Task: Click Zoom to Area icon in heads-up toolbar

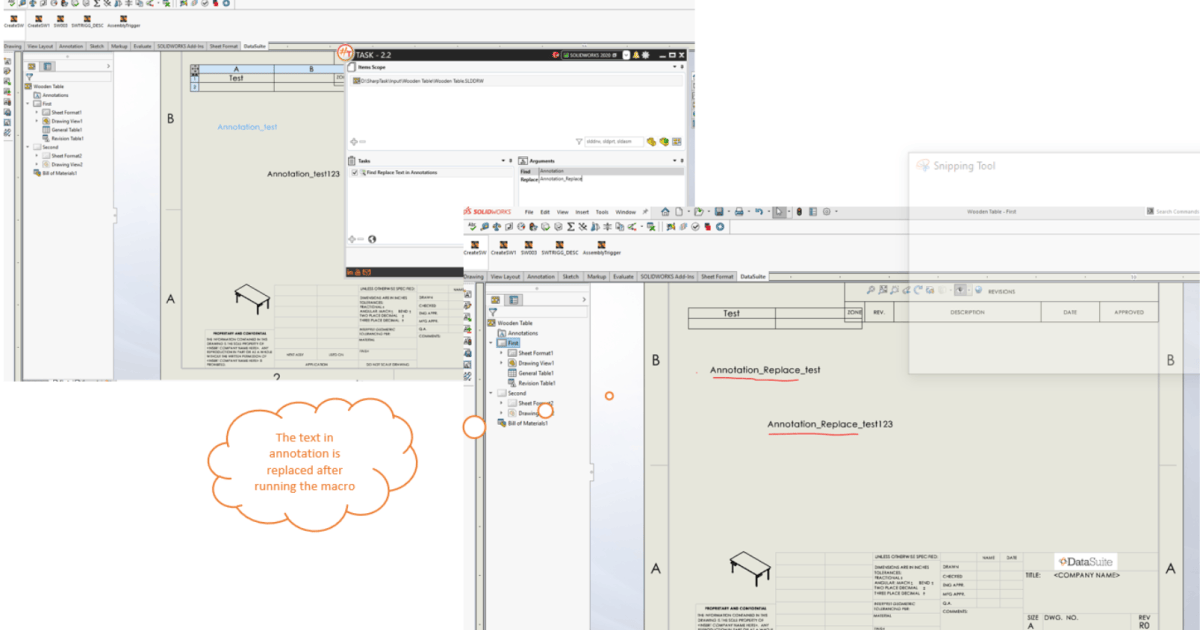Action: pyautogui.click(x=894, y=290)
